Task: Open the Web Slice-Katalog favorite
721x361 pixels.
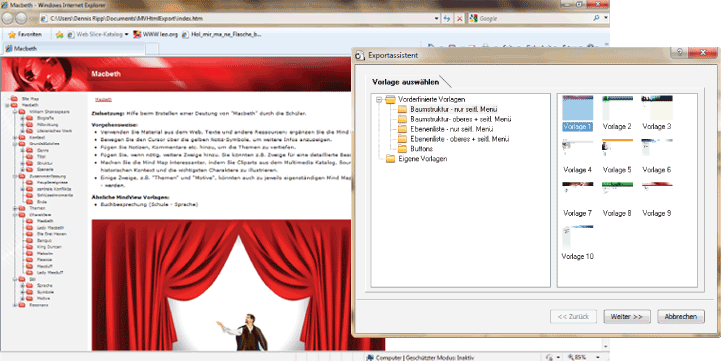Action: [x=95, y=34]
